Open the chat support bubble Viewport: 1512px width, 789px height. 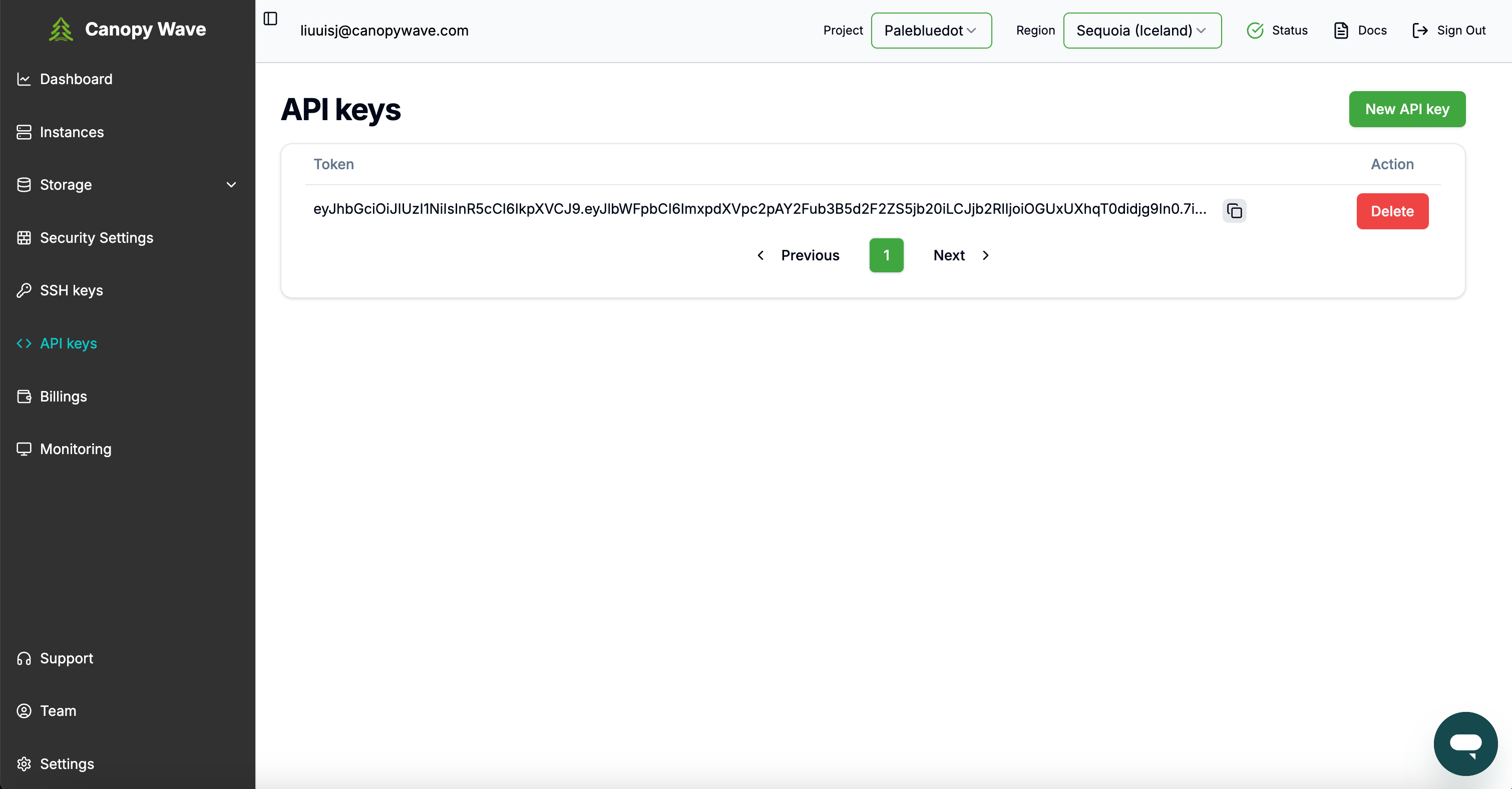pyautogui.click(x=1465, y=743)
